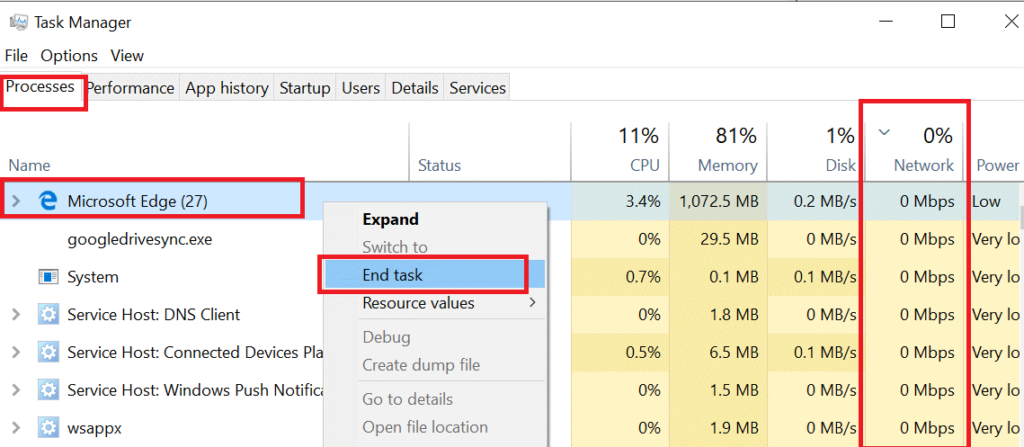The width and height of the screenshot is (1024, 447).
Task: Sort processes by the Name column
Action: coord(205,152)
